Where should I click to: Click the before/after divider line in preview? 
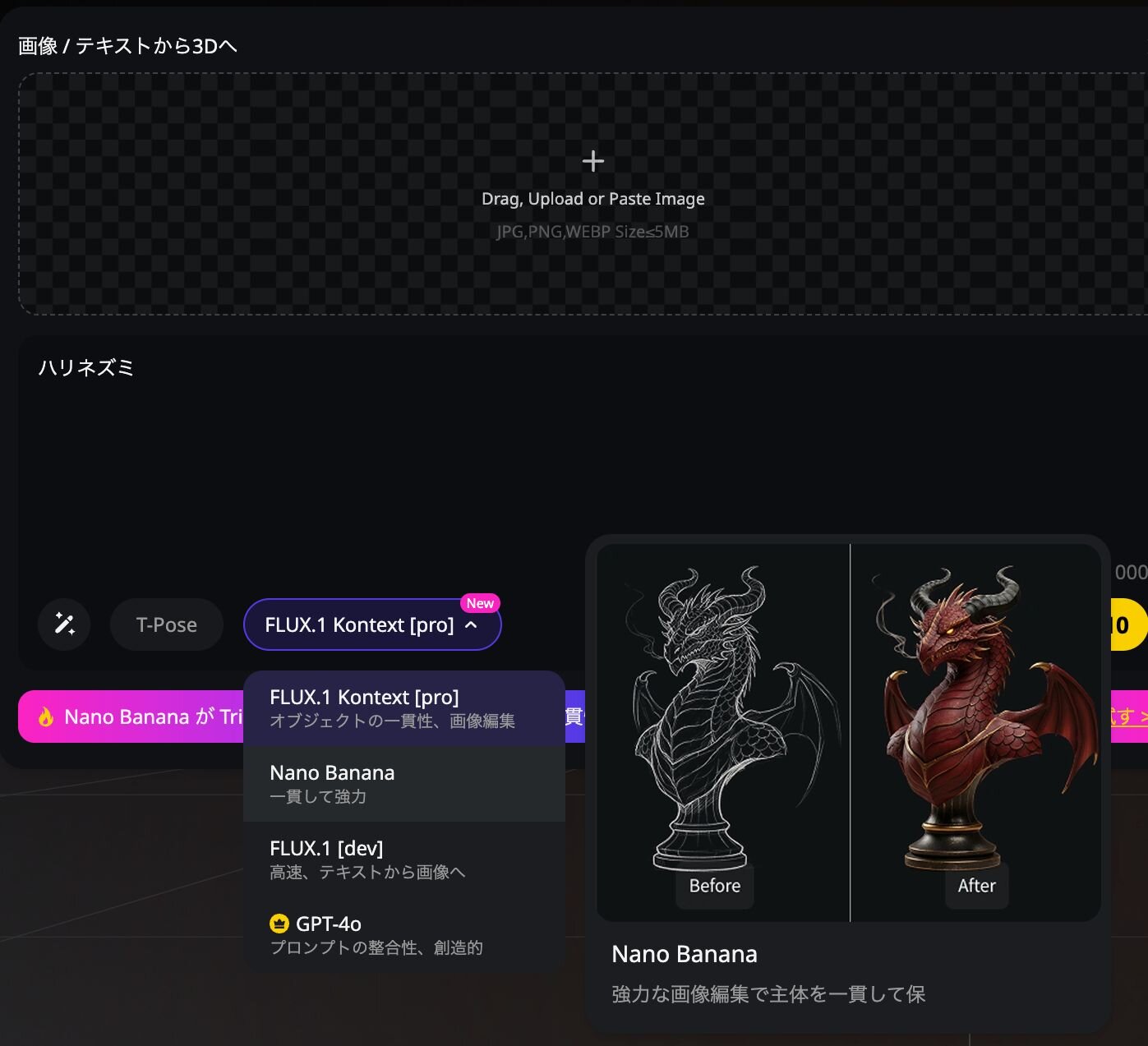(x=851, y=732)
